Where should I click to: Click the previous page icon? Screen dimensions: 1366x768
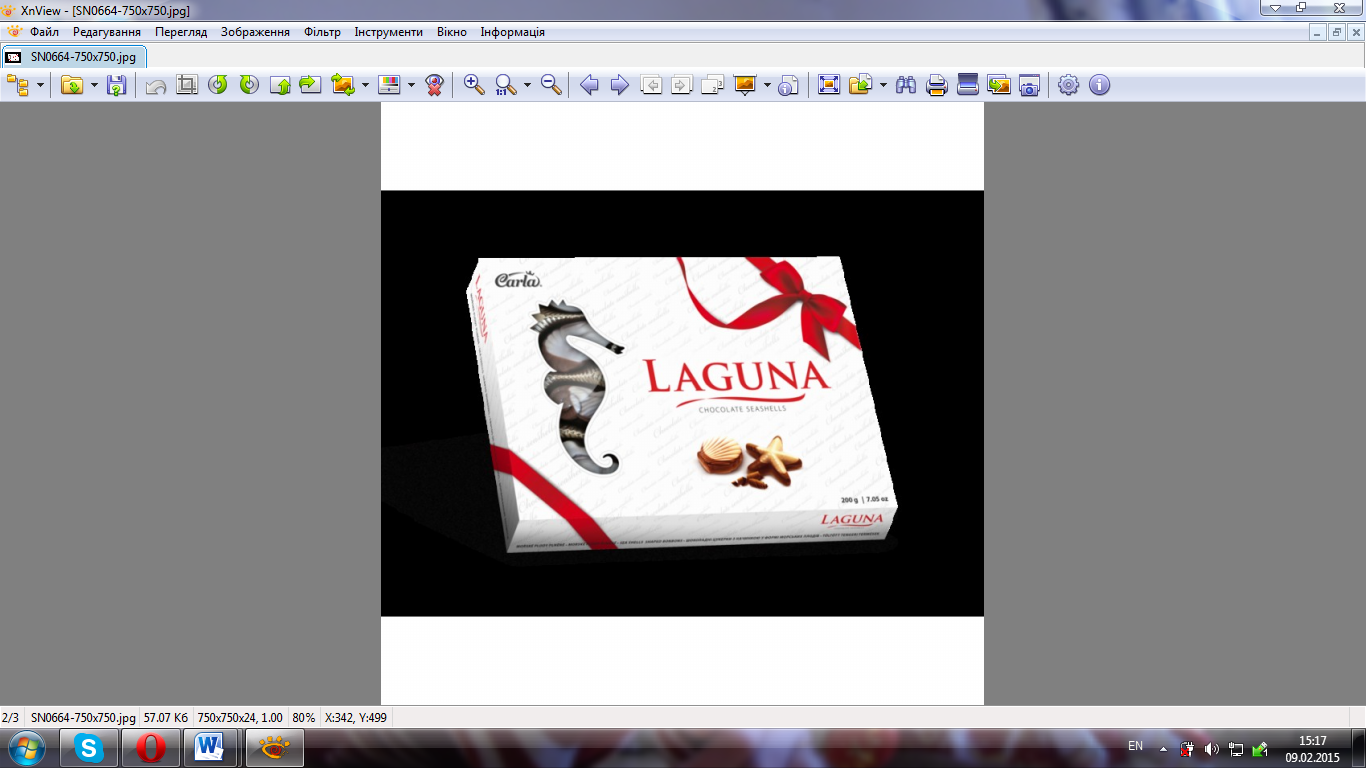point(651,85)
